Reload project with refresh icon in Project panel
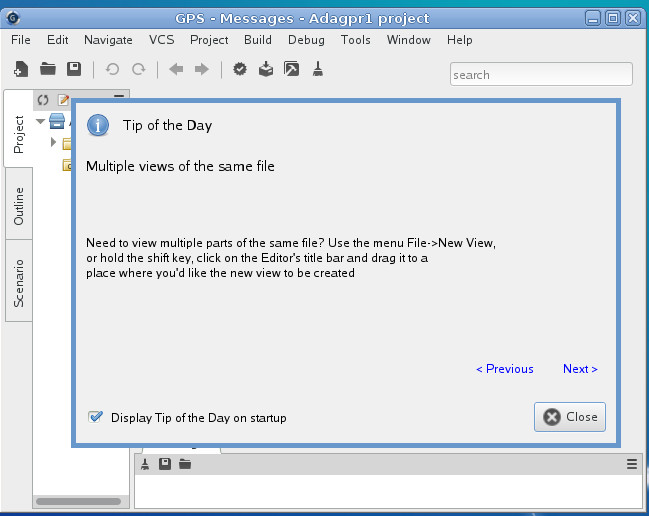 (43, 100)
